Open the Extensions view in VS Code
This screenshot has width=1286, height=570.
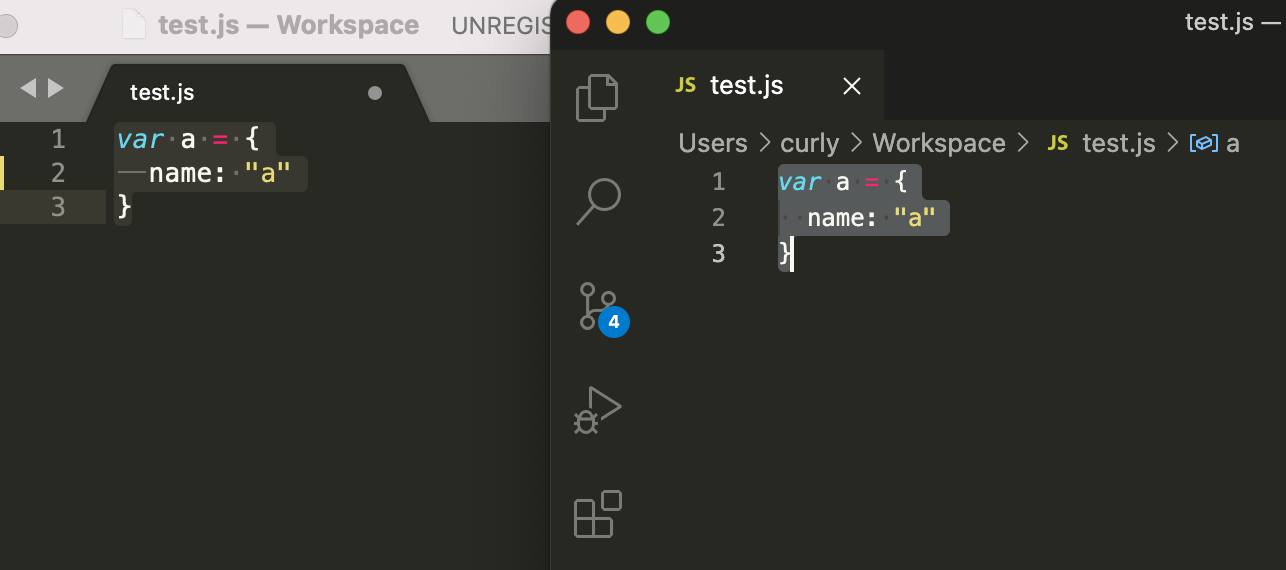(x=598, y=514)
